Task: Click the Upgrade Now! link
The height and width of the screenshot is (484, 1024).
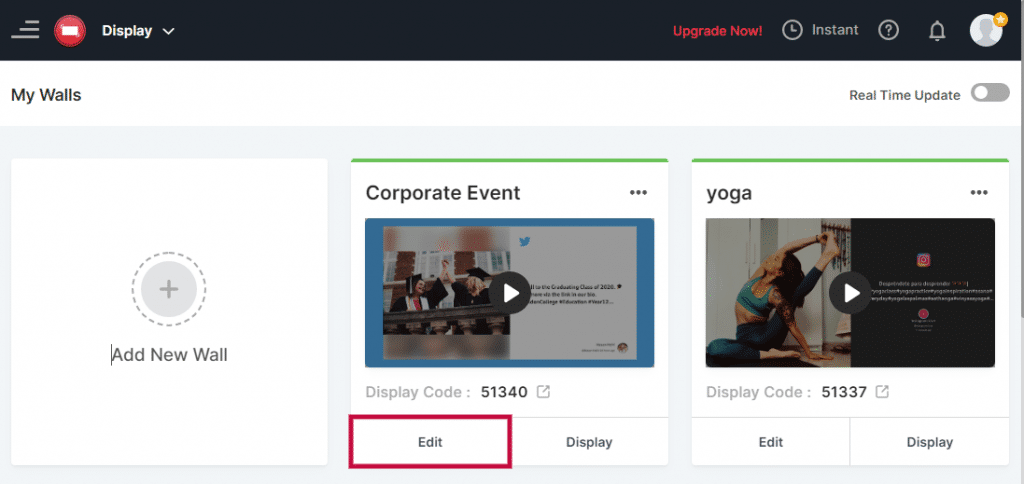Action: tap(717, 31)
